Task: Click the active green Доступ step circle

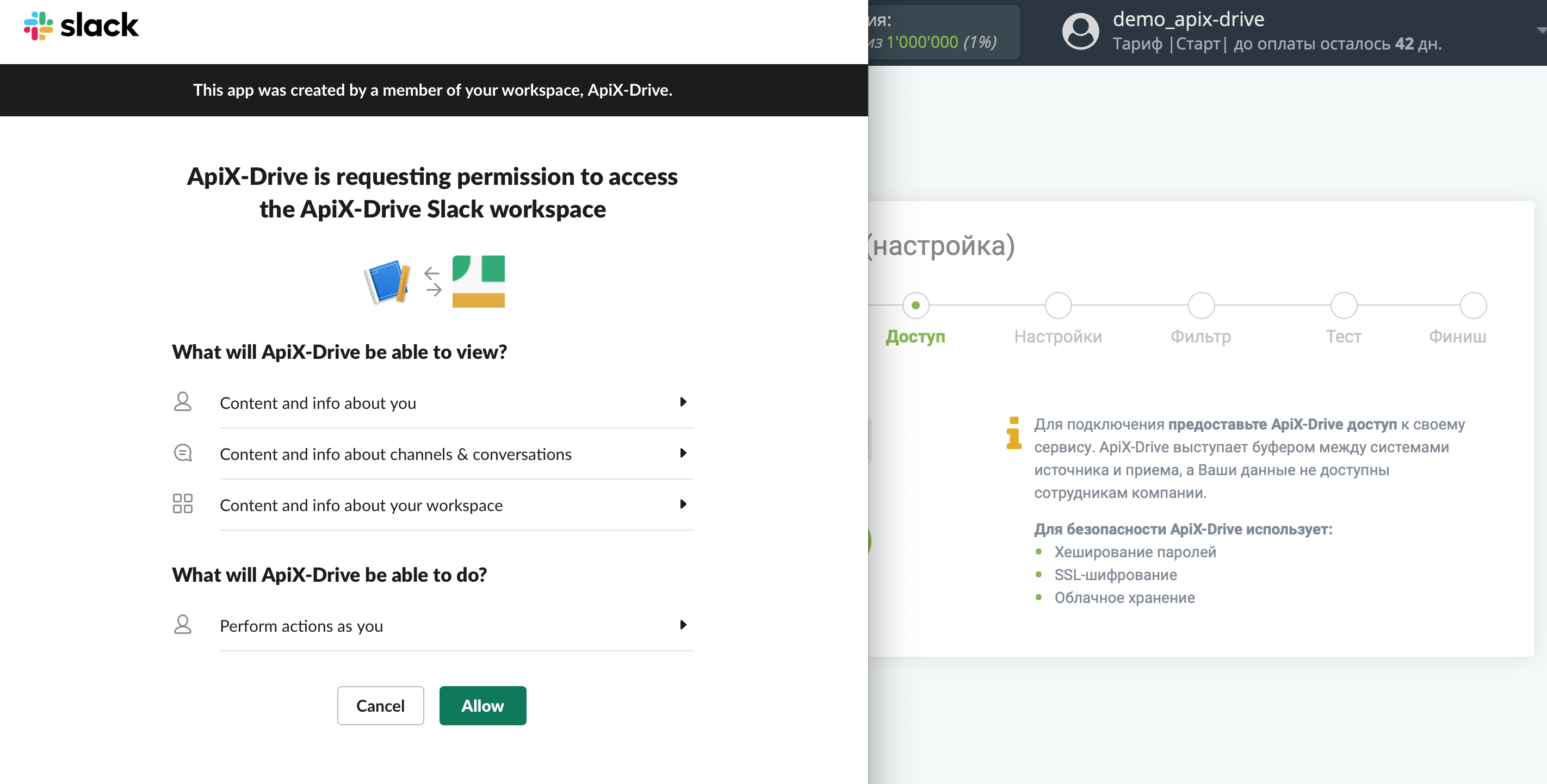Action: click(x=916, y=306)
